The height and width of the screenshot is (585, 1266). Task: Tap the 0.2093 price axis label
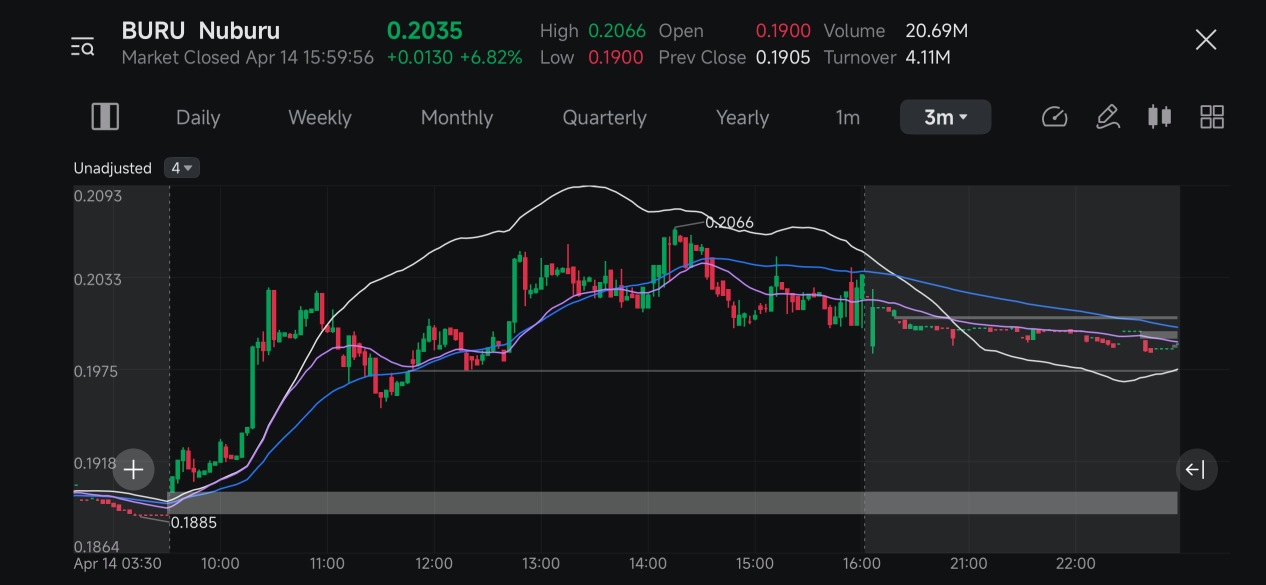(98, 196)
